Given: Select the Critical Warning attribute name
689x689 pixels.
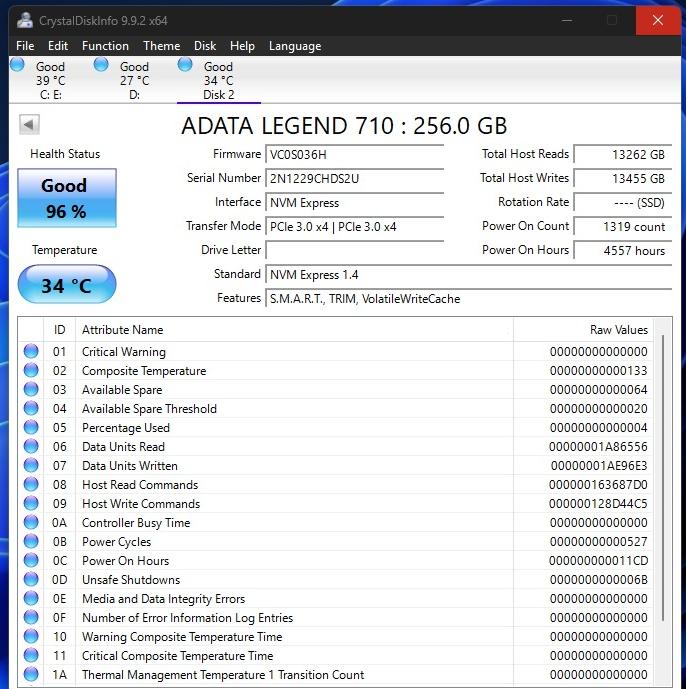Looking at the screenshot, I should click(123, 352).
